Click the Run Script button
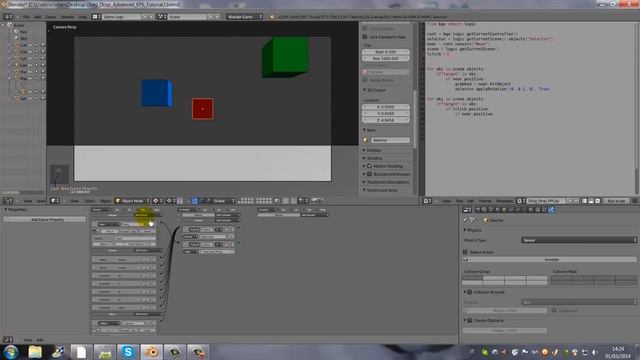Screen dimensions: 640x360 point(616,201)
